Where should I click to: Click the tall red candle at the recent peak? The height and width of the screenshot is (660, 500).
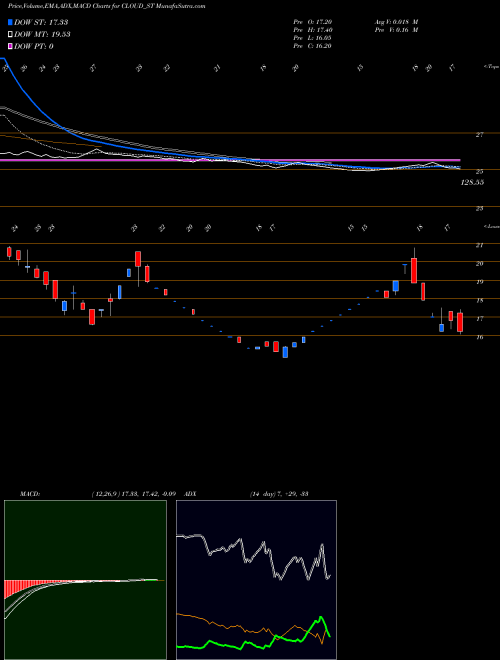414,270
